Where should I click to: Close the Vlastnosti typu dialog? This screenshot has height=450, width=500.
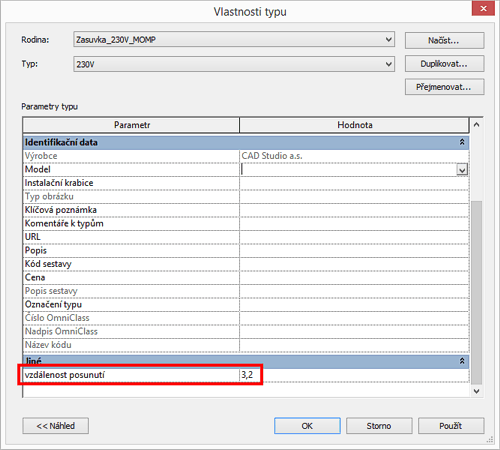click(x=483, y=9)
